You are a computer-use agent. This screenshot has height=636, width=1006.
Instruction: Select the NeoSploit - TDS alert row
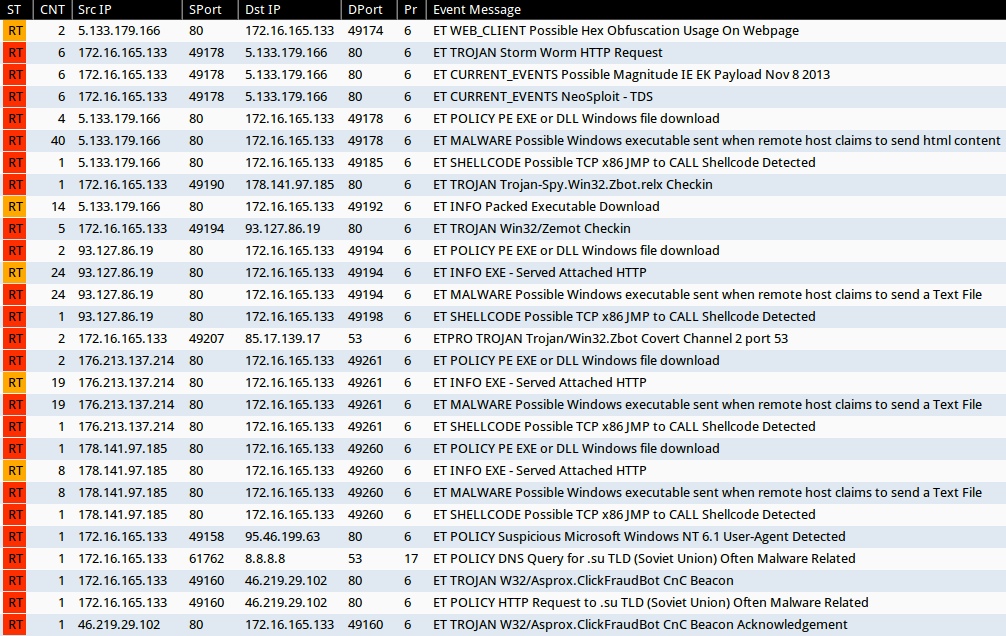[x=542, y=97]
